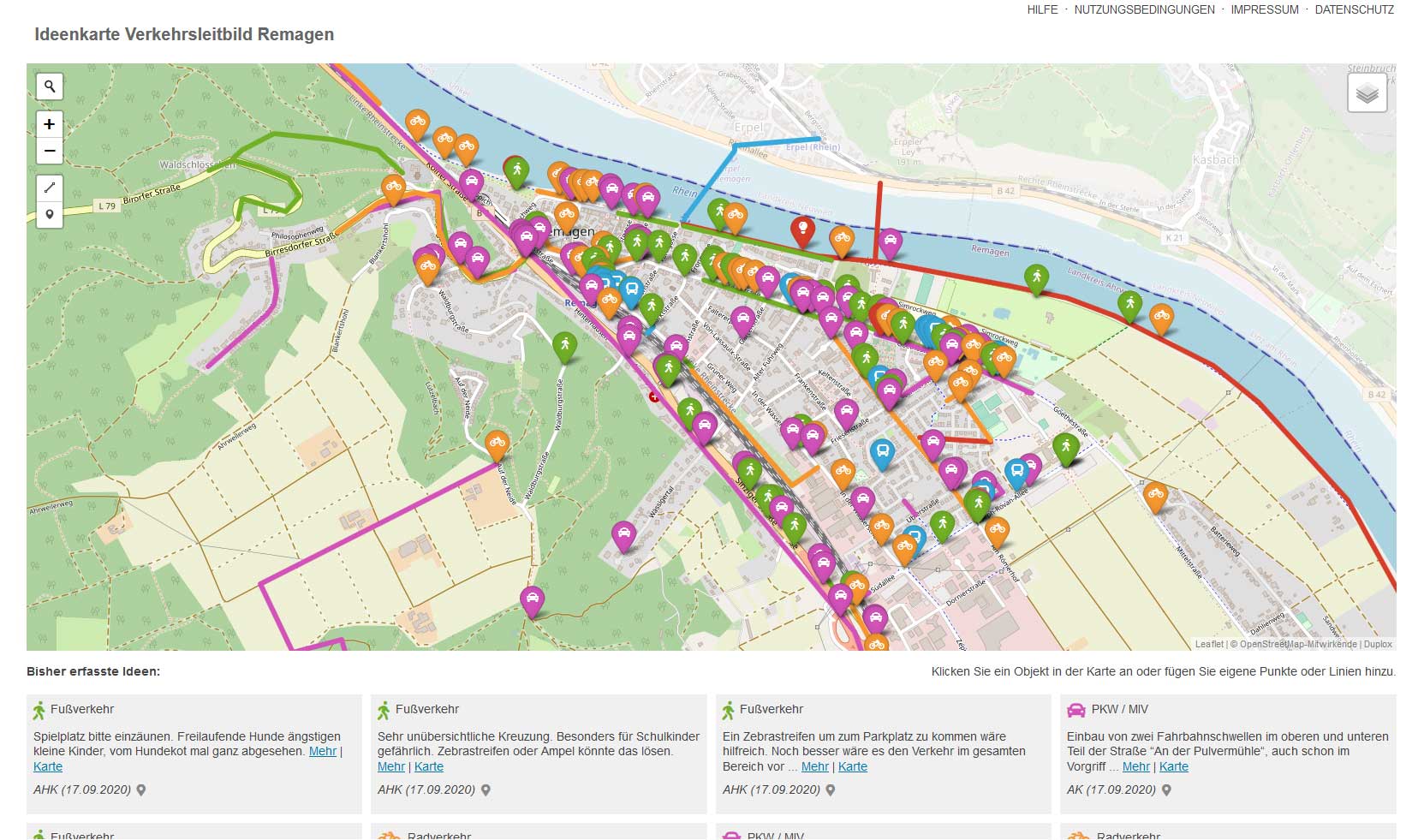The height and width of the screenshot is (840, 1424).
Task: Open Karte link in the Fahrbahnschwellen card
Action: click(1174, 767)
